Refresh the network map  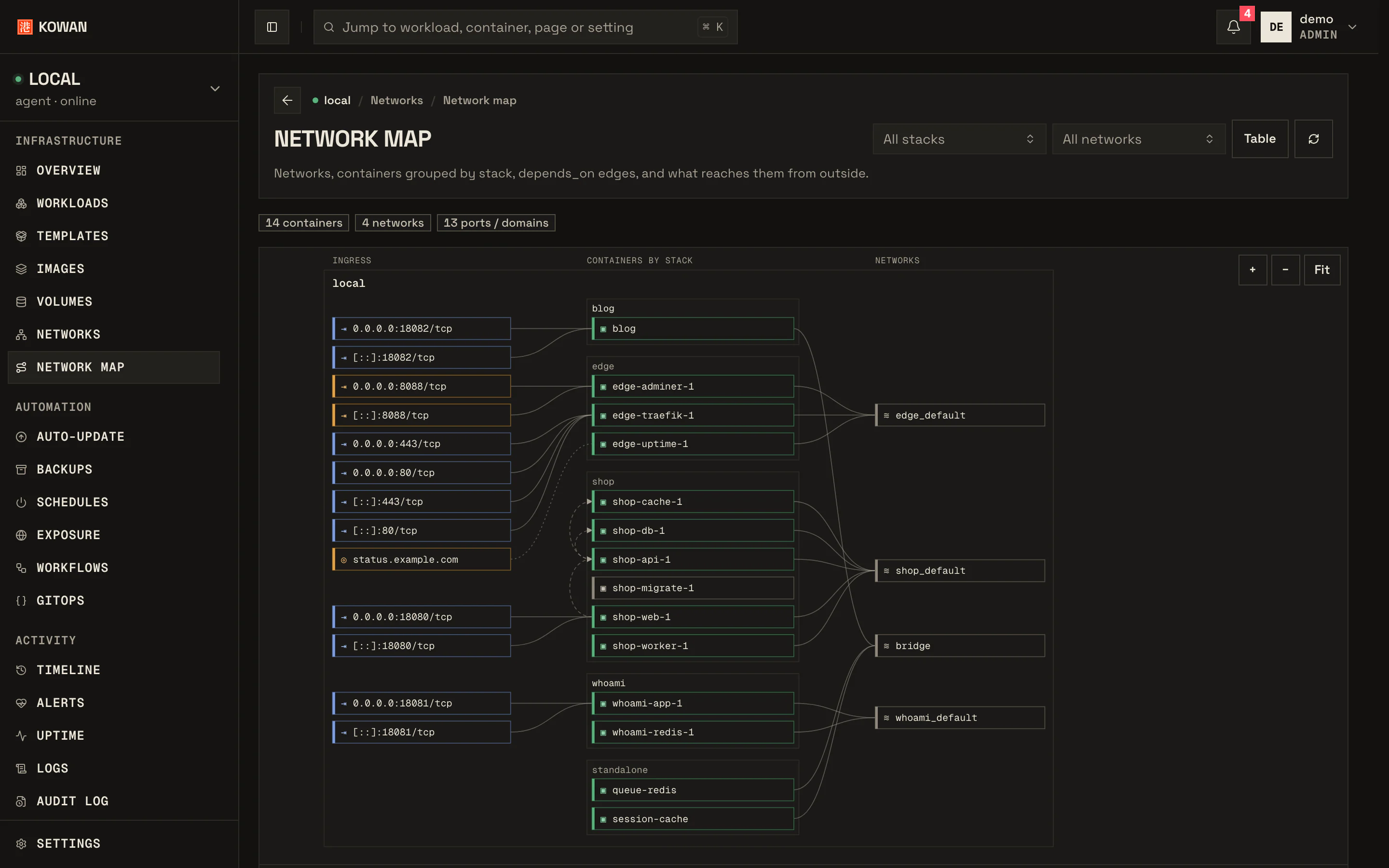(1313, 139)
